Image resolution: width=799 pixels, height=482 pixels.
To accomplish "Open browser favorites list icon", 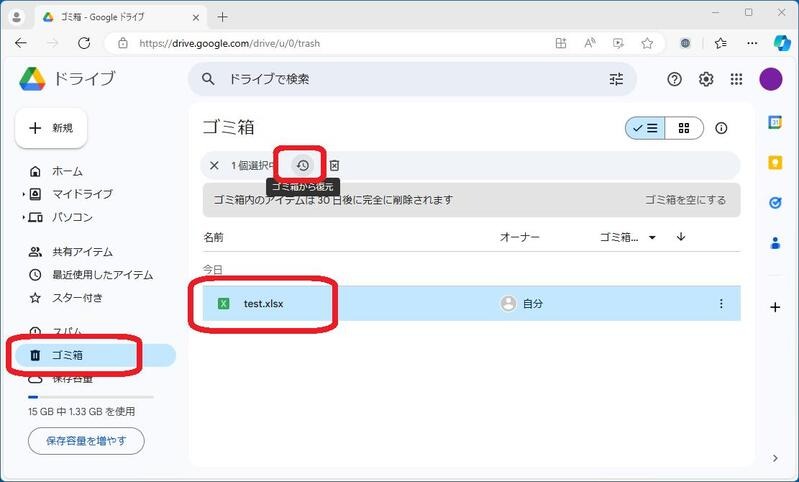I will click(x=721, y=43).
